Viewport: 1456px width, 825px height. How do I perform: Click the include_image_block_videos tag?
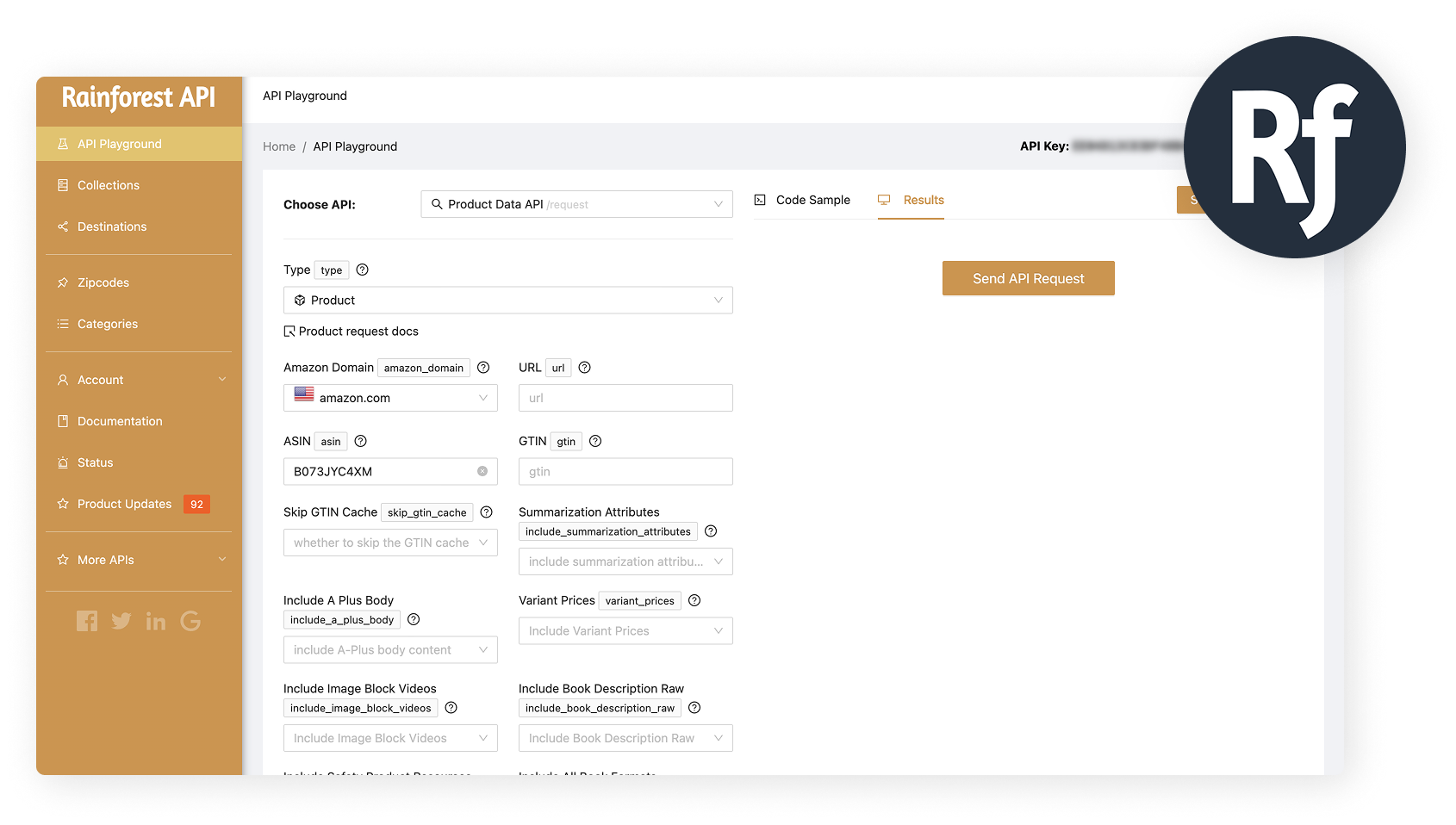361,708
